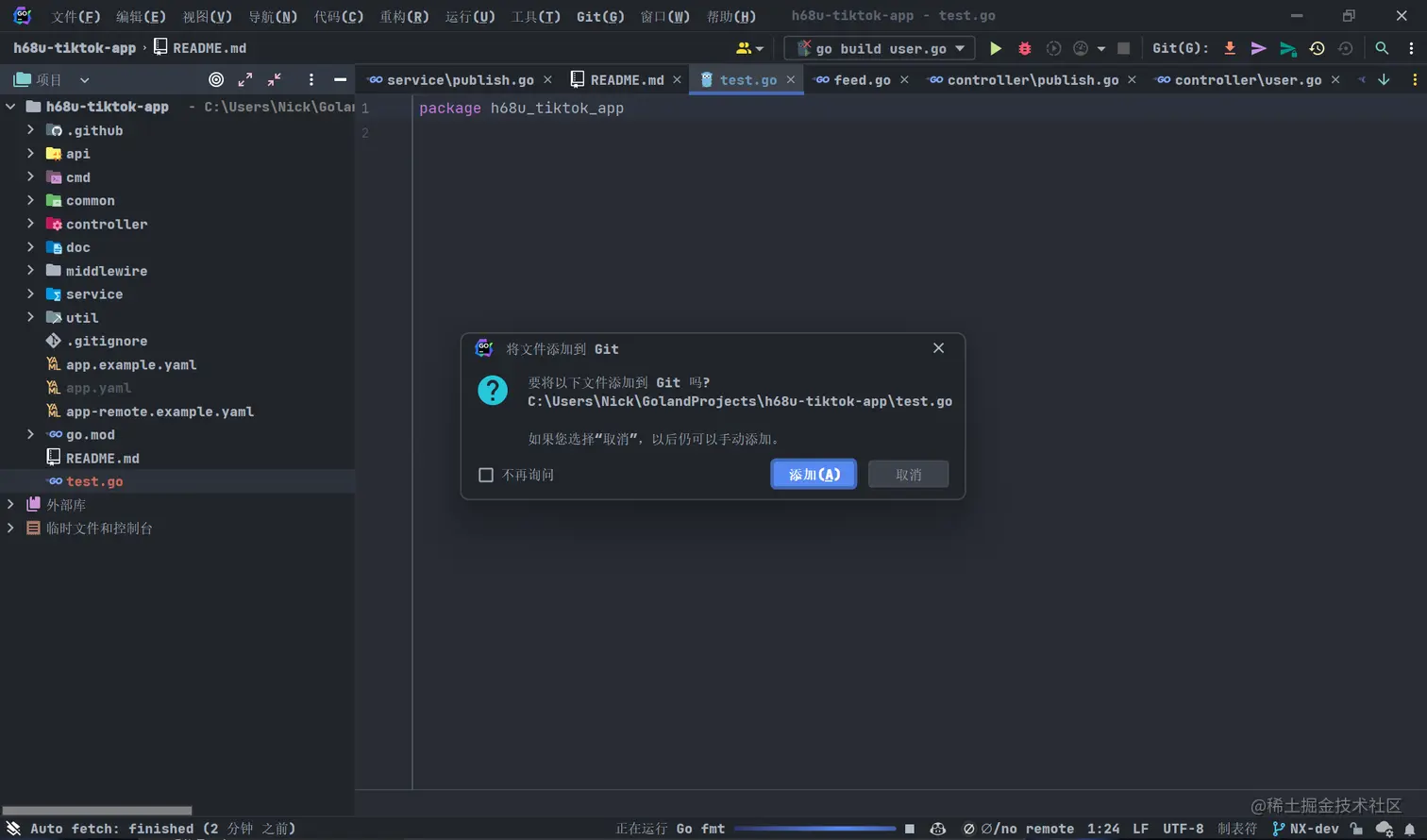Screen dimensions: 1427x840
Task: Open the profiler run icon
Action: tap(1081, 48)
